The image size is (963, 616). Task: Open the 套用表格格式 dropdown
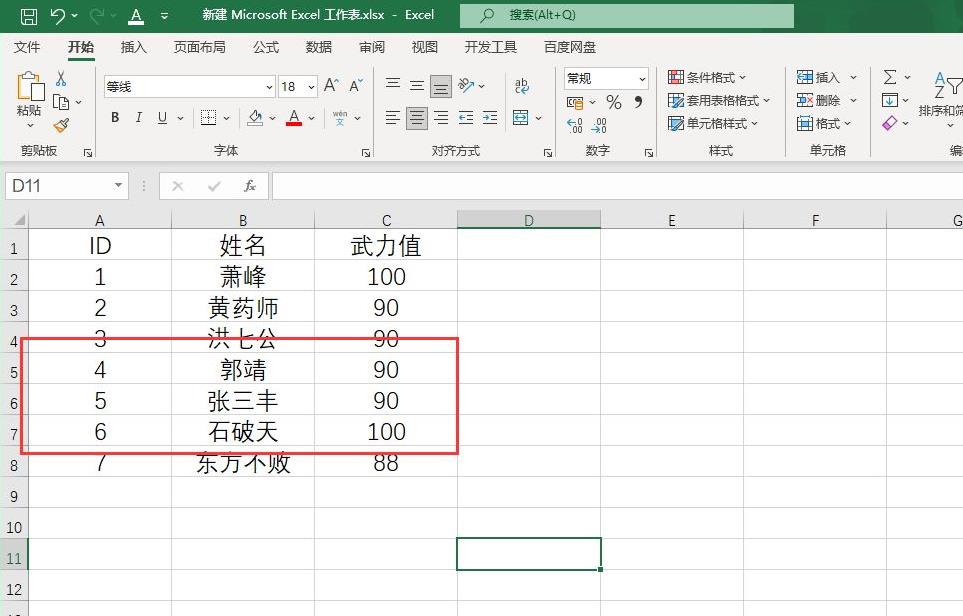[719, 100]
